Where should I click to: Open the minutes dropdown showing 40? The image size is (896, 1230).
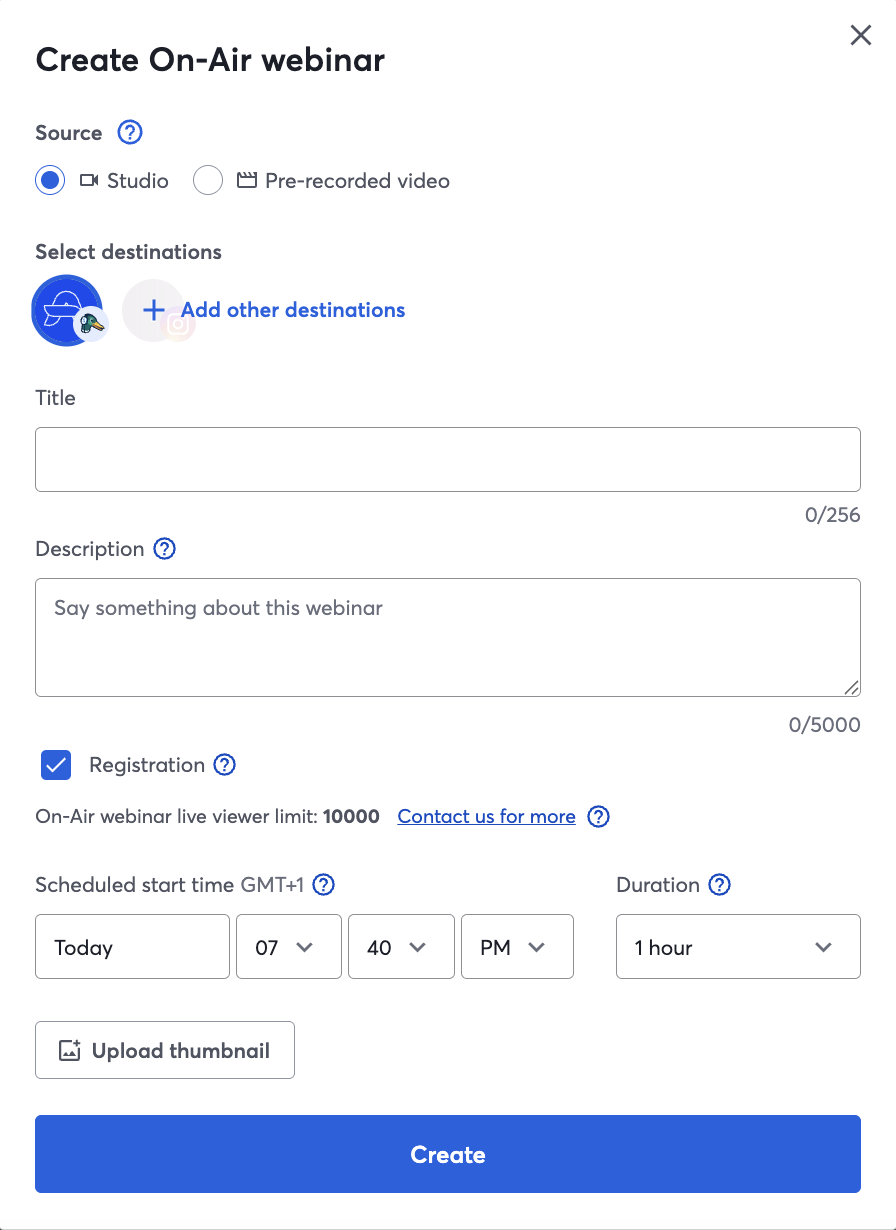point(401,946)
